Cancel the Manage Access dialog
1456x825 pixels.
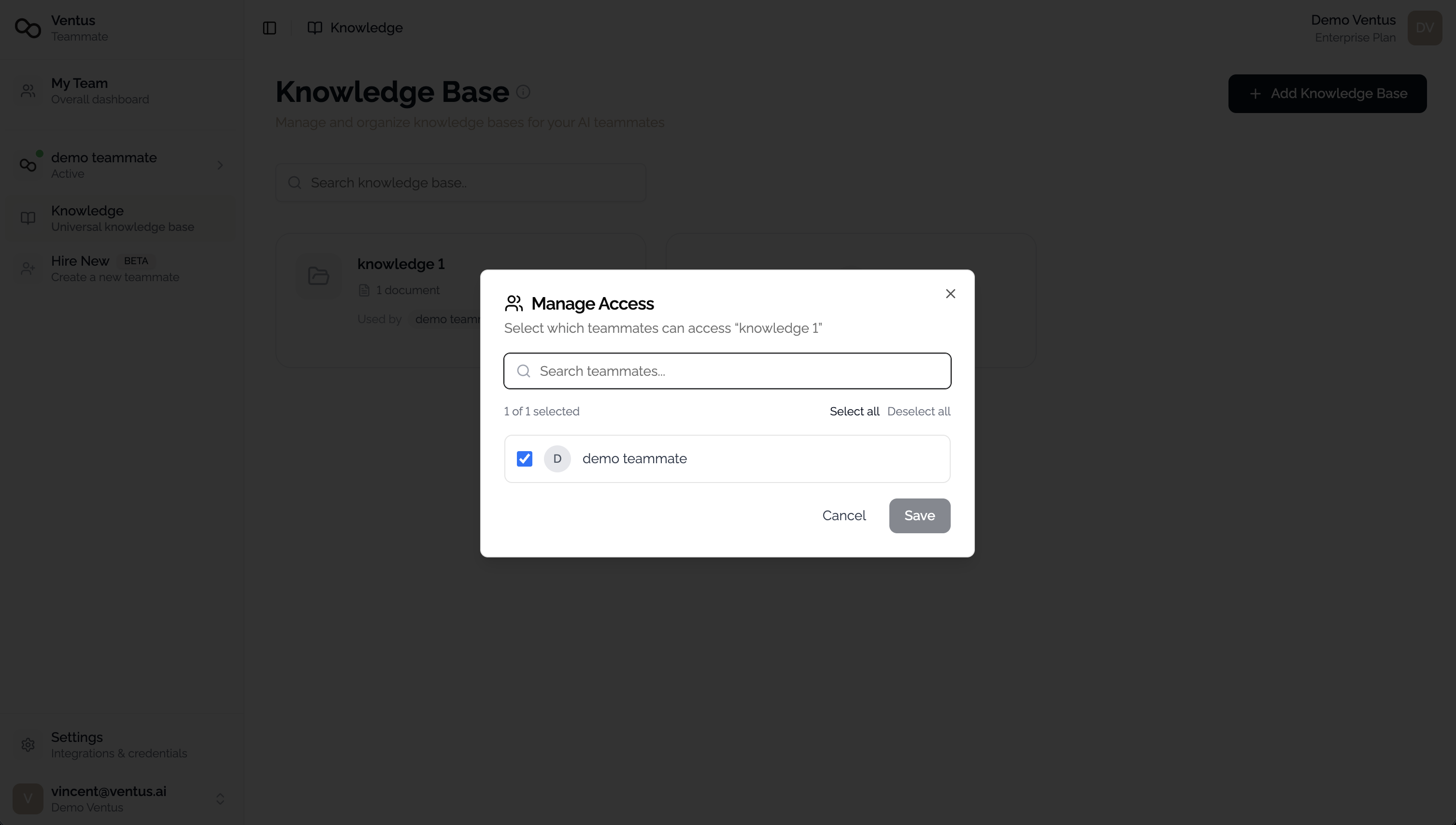click(x=843, y=516)
